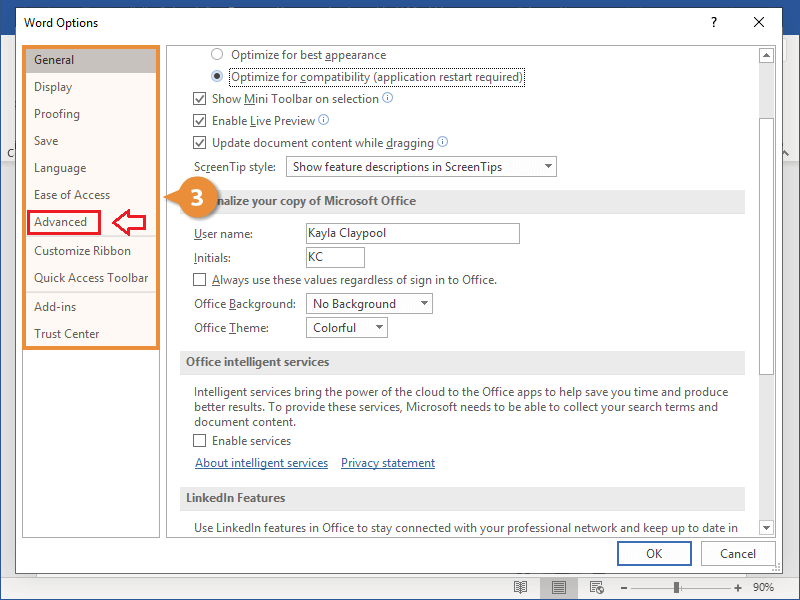Open the Office Background dropdown
Viewport: 800px width, 600px height.
369,304
